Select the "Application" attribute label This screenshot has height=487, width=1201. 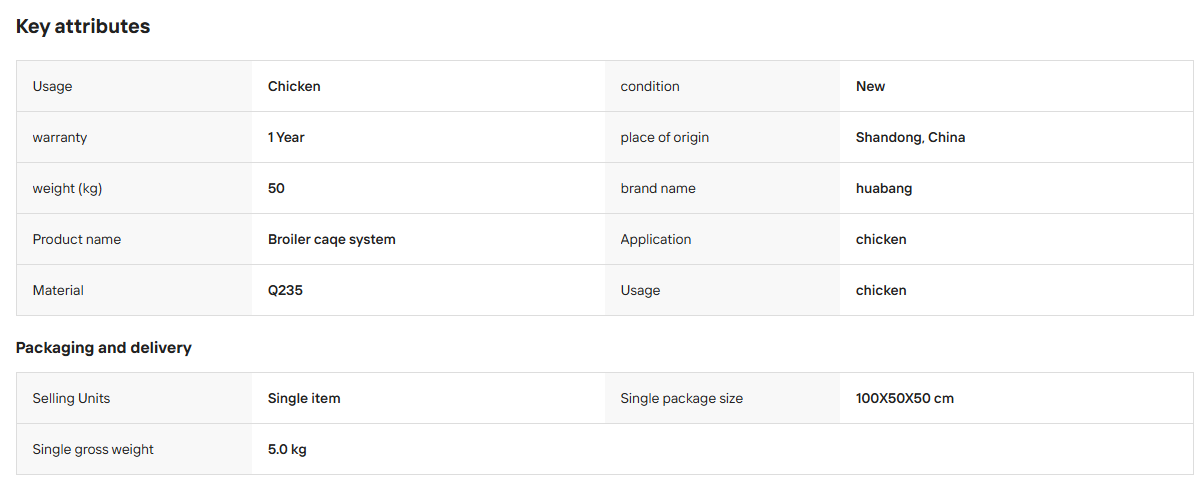pyautogui.click(x=656, y=239)
